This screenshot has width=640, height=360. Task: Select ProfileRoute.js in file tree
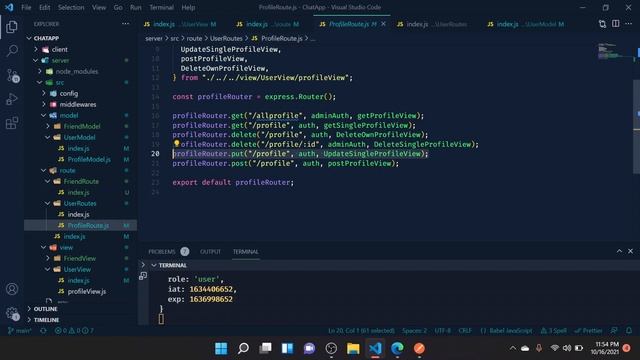pos(80,225)
